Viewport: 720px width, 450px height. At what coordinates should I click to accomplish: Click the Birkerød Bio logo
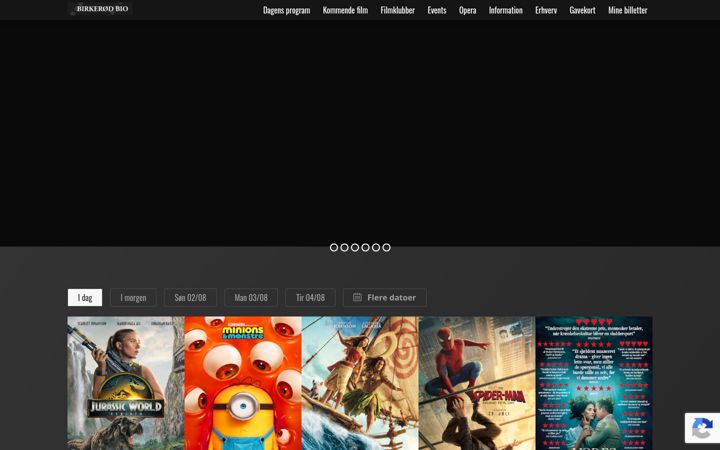(100, 9)
